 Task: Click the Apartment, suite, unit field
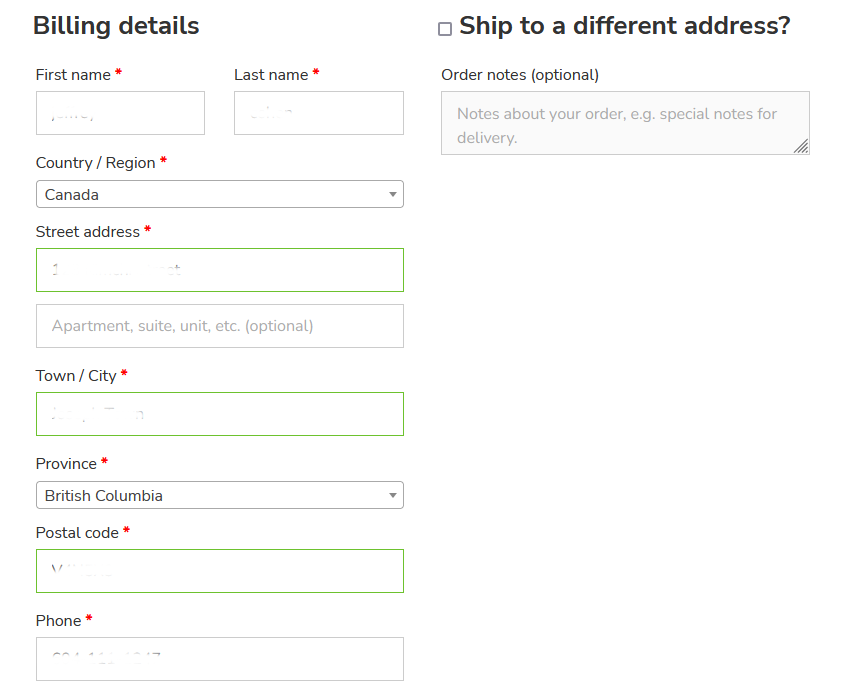pos(220,326)
